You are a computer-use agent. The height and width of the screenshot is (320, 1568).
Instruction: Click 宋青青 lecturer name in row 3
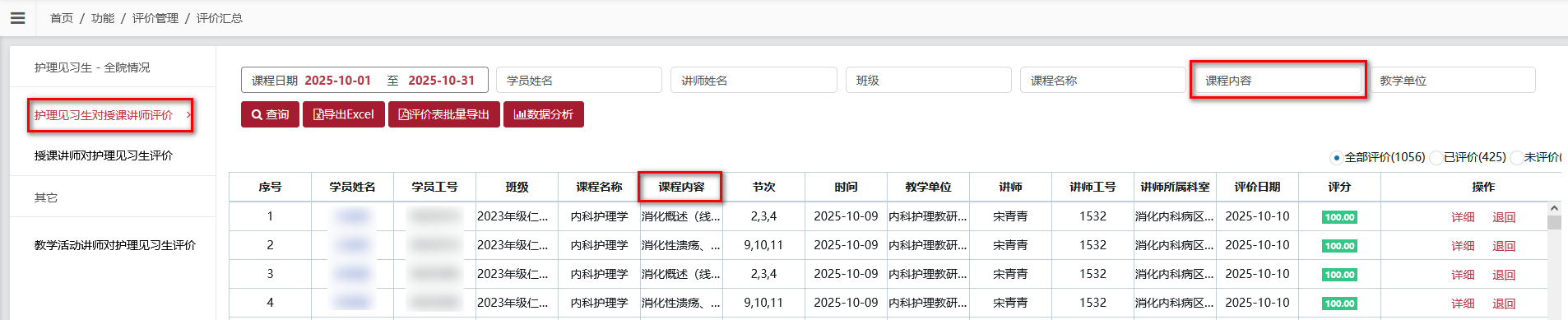(x=1010, y=274)
